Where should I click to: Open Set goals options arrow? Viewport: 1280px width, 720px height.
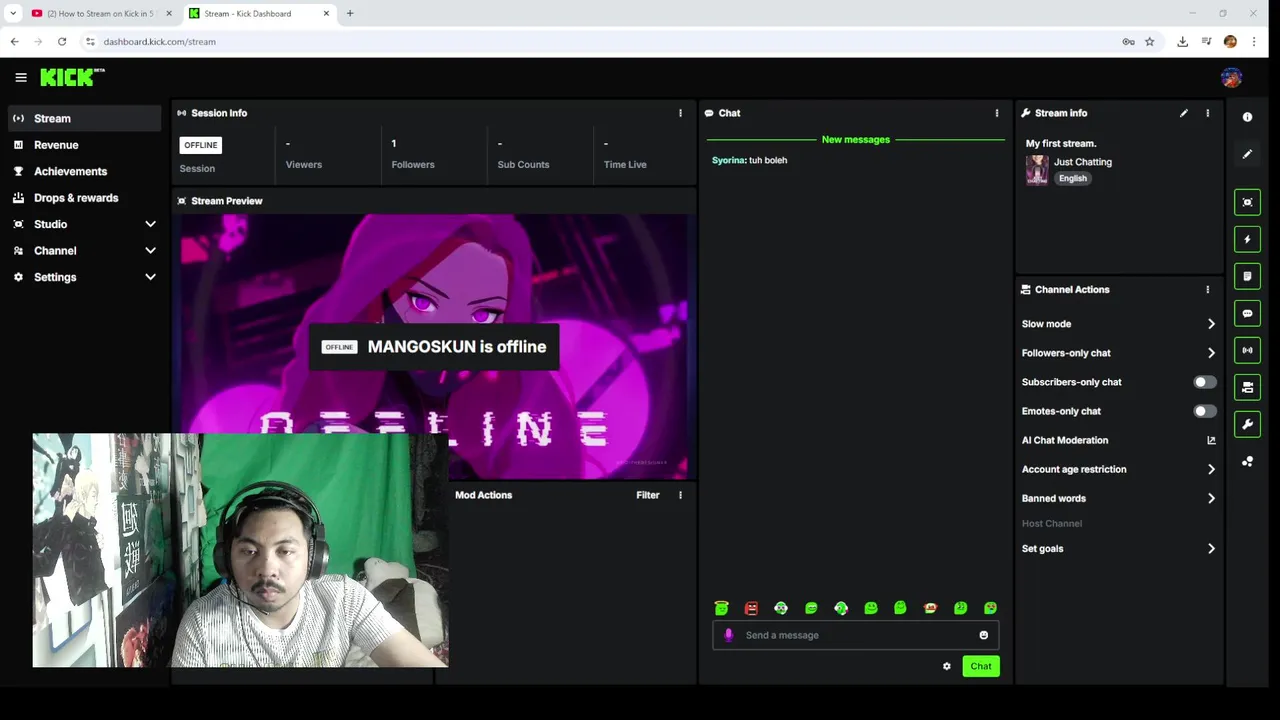click(1211, 549)
